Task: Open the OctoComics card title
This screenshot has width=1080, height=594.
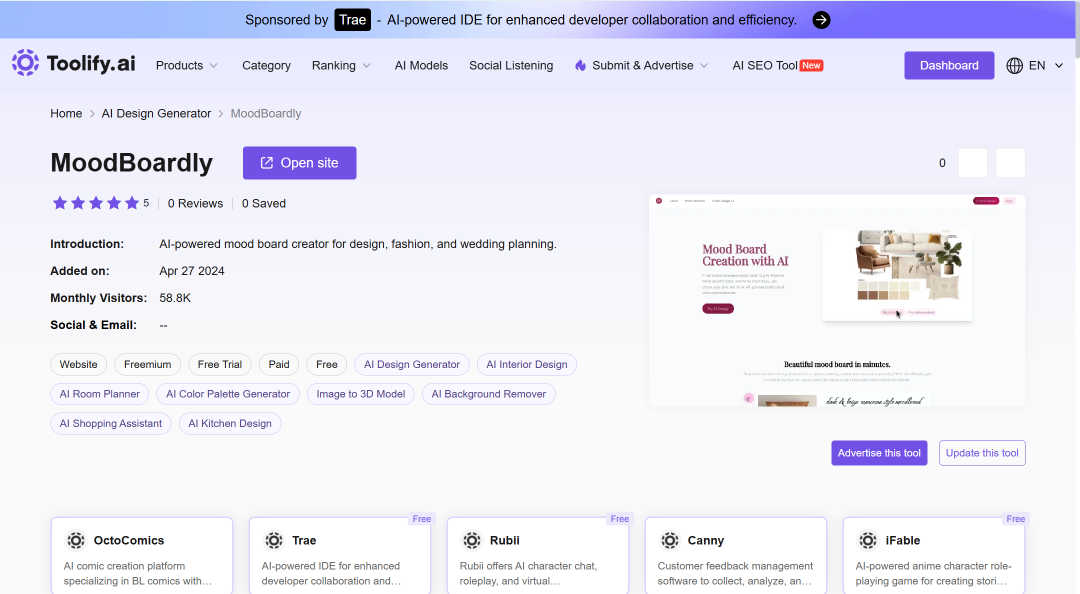Action: [129, 540]
